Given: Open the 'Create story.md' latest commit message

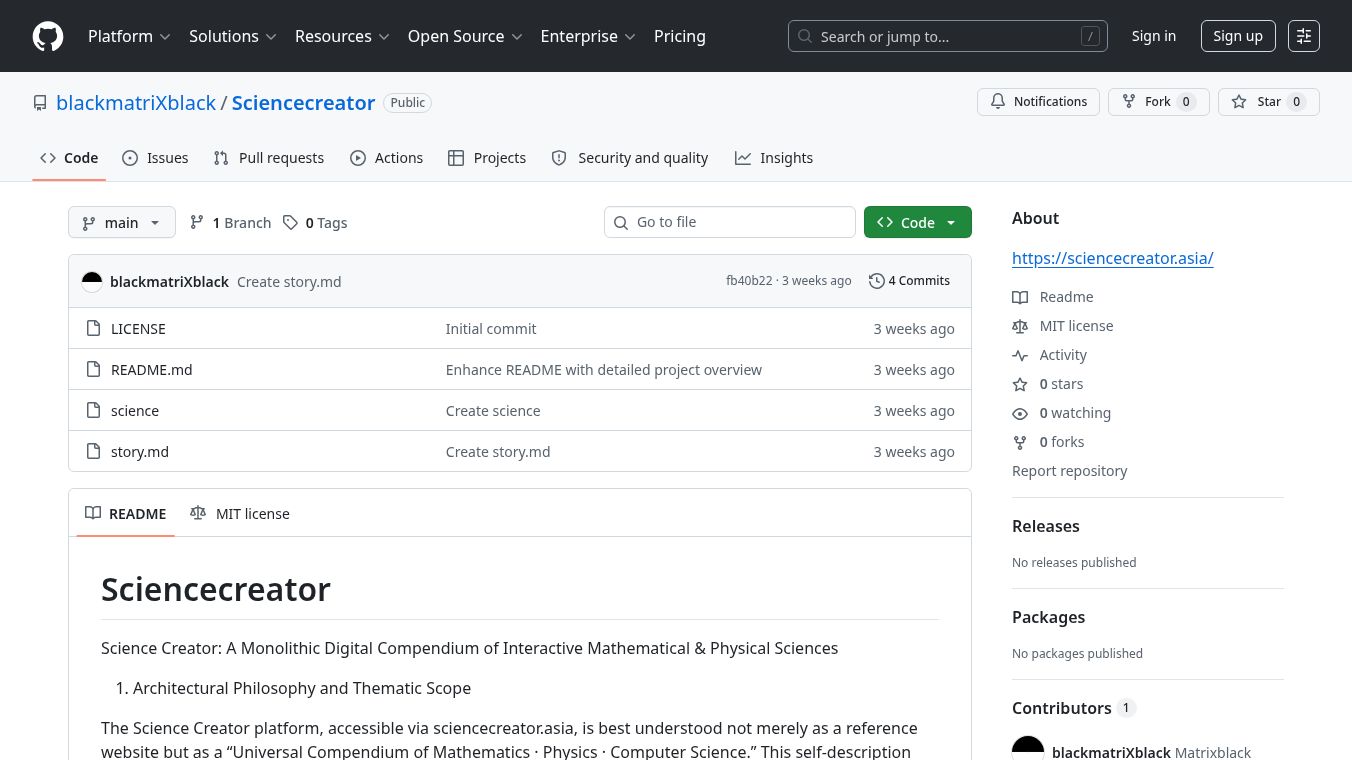Looking at the screenshot, I should click(289, 282).
